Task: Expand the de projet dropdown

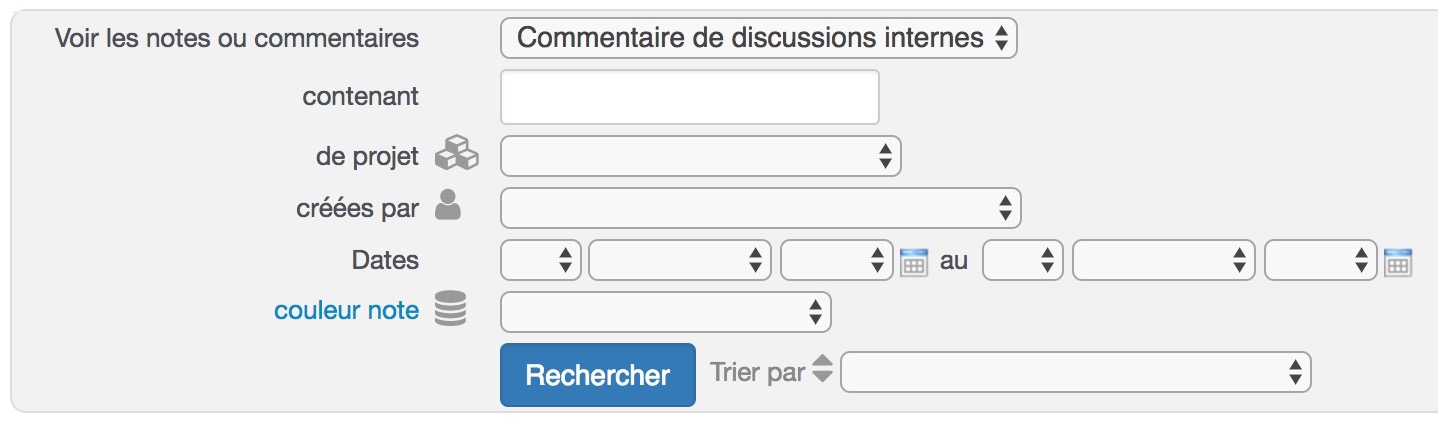Action: click(x=701, y=156)
